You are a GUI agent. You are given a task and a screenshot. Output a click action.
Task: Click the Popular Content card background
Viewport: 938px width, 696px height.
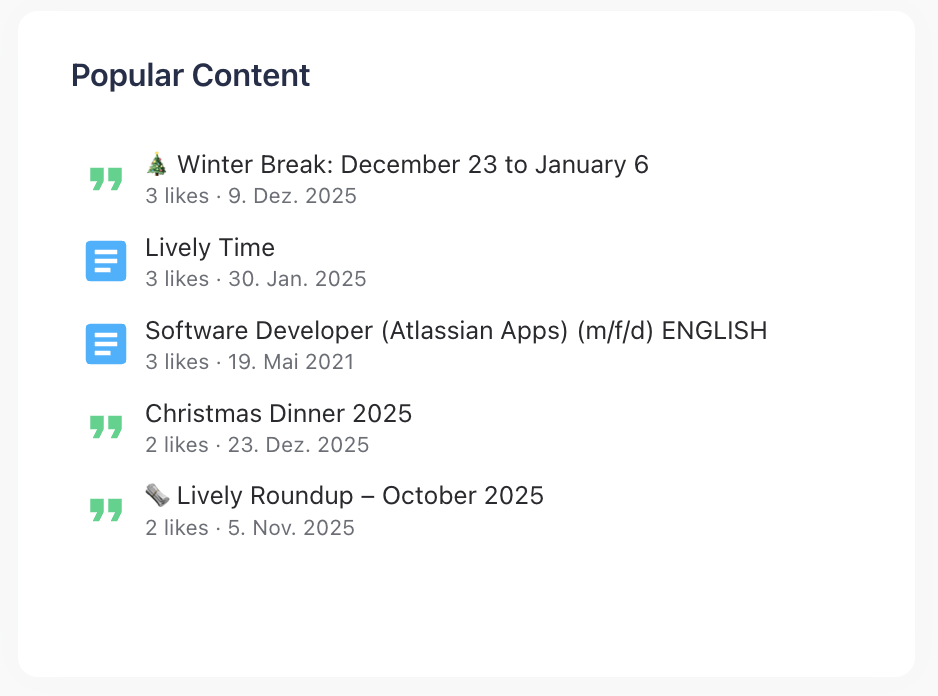coord(470,610)
